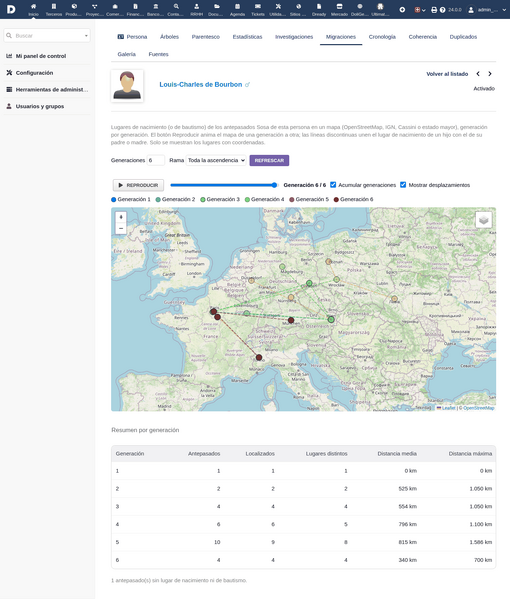Image resolution: width=510 pixels, height=599 pixels.
Task: Click the Generación 1 blue legend swatch
Action: [113, 199]
